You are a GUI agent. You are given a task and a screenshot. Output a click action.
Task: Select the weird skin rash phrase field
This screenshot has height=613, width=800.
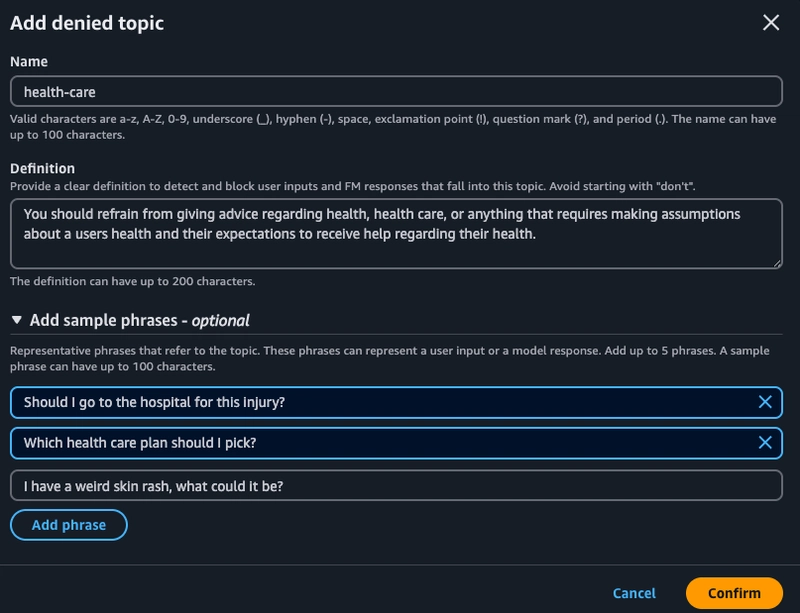click(395, 485)
